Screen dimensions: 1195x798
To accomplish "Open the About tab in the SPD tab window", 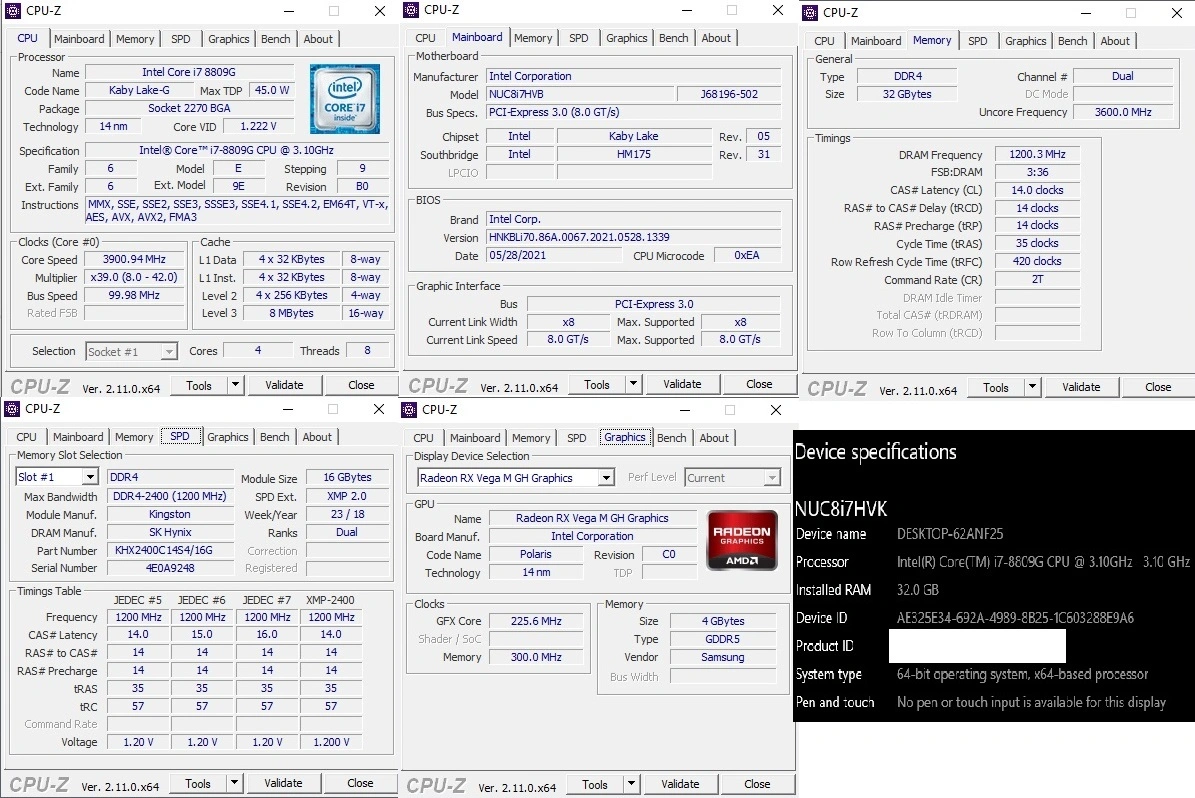I will pos(317,437).
